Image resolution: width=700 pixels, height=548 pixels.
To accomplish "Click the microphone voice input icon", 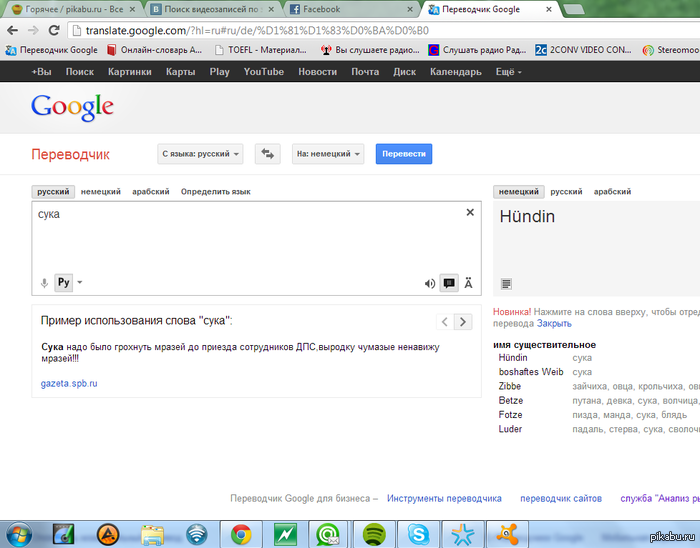I will [44, 283].
